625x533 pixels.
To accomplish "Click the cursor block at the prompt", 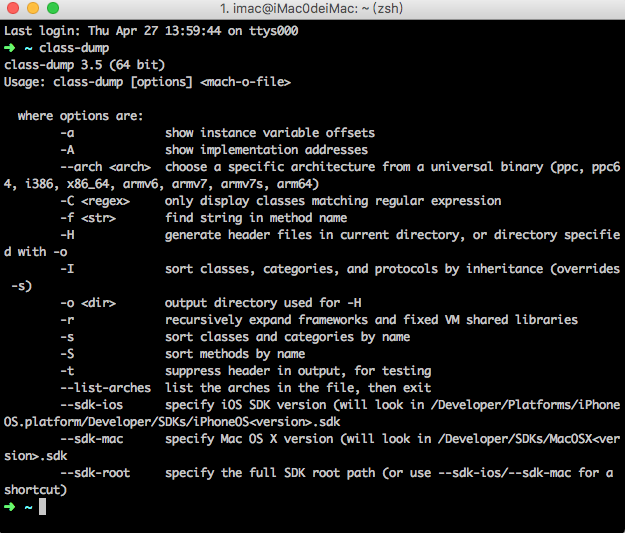I will pyautogui.click(x=42, y=507).
